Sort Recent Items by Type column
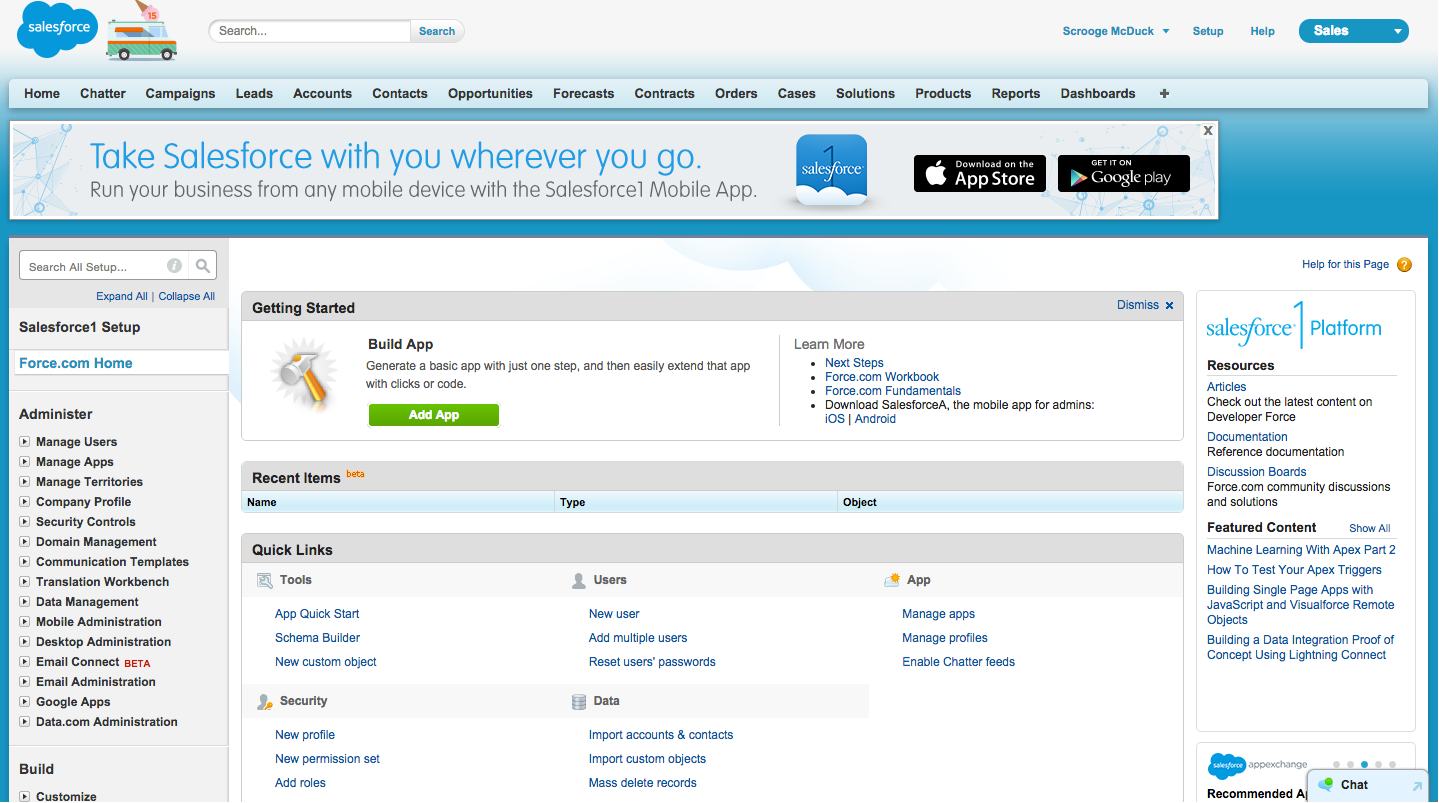This screenshot has width=1439, height=803. 573,502
